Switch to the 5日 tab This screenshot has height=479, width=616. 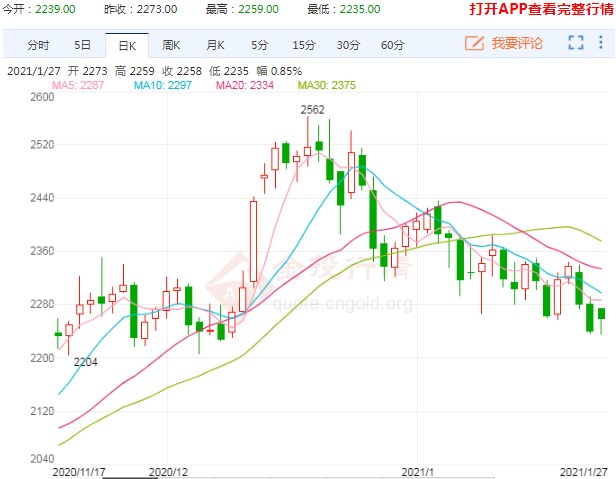coord(82,45)
